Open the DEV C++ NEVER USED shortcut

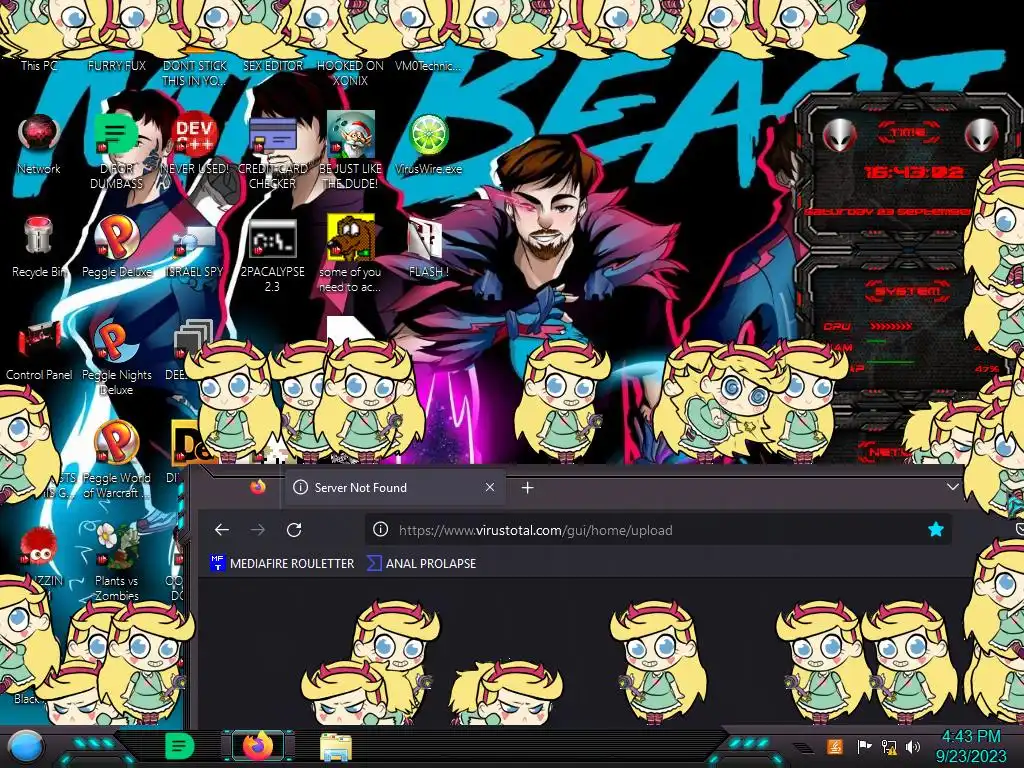pyautogui.click(x=194, y=144)
